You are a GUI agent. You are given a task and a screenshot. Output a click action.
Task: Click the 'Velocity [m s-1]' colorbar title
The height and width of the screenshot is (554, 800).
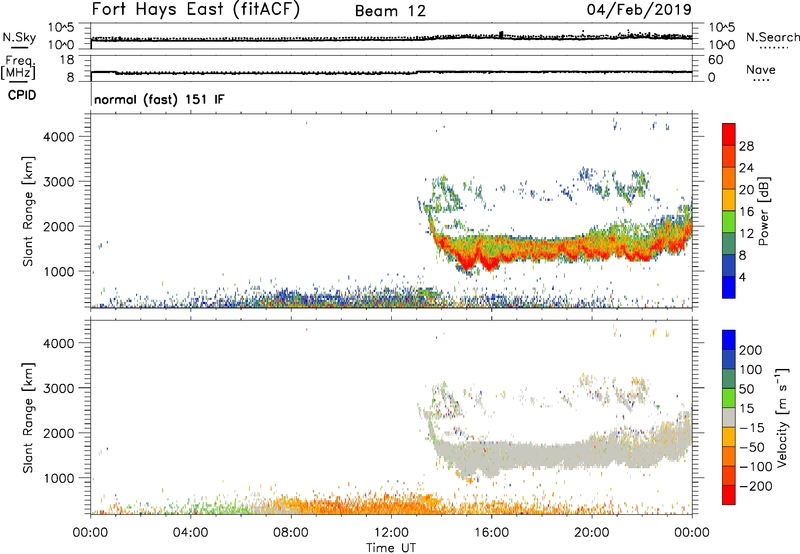(x=783, y=417)
